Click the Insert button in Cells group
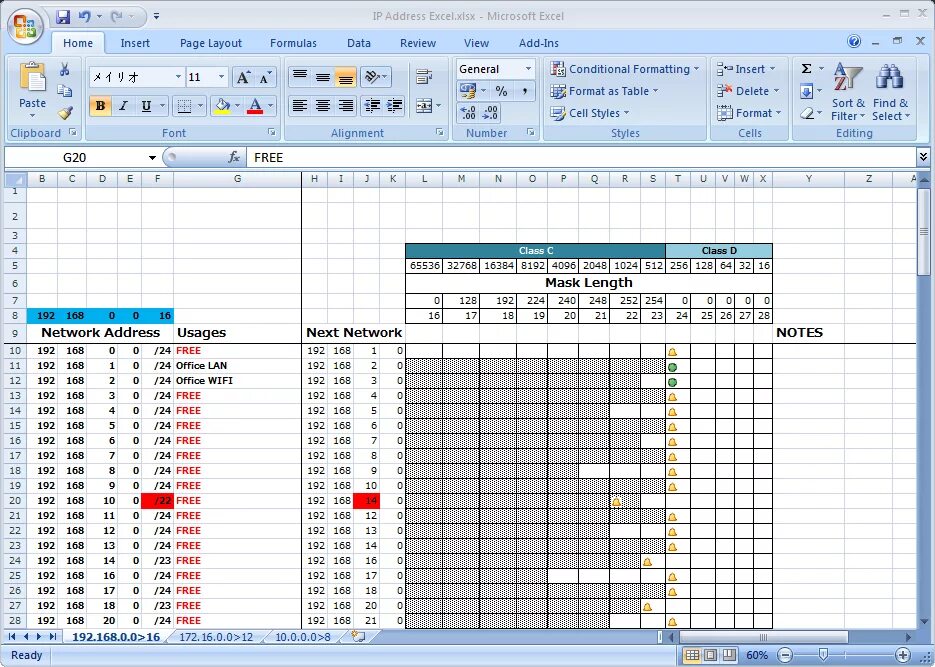 click(745, 69)
